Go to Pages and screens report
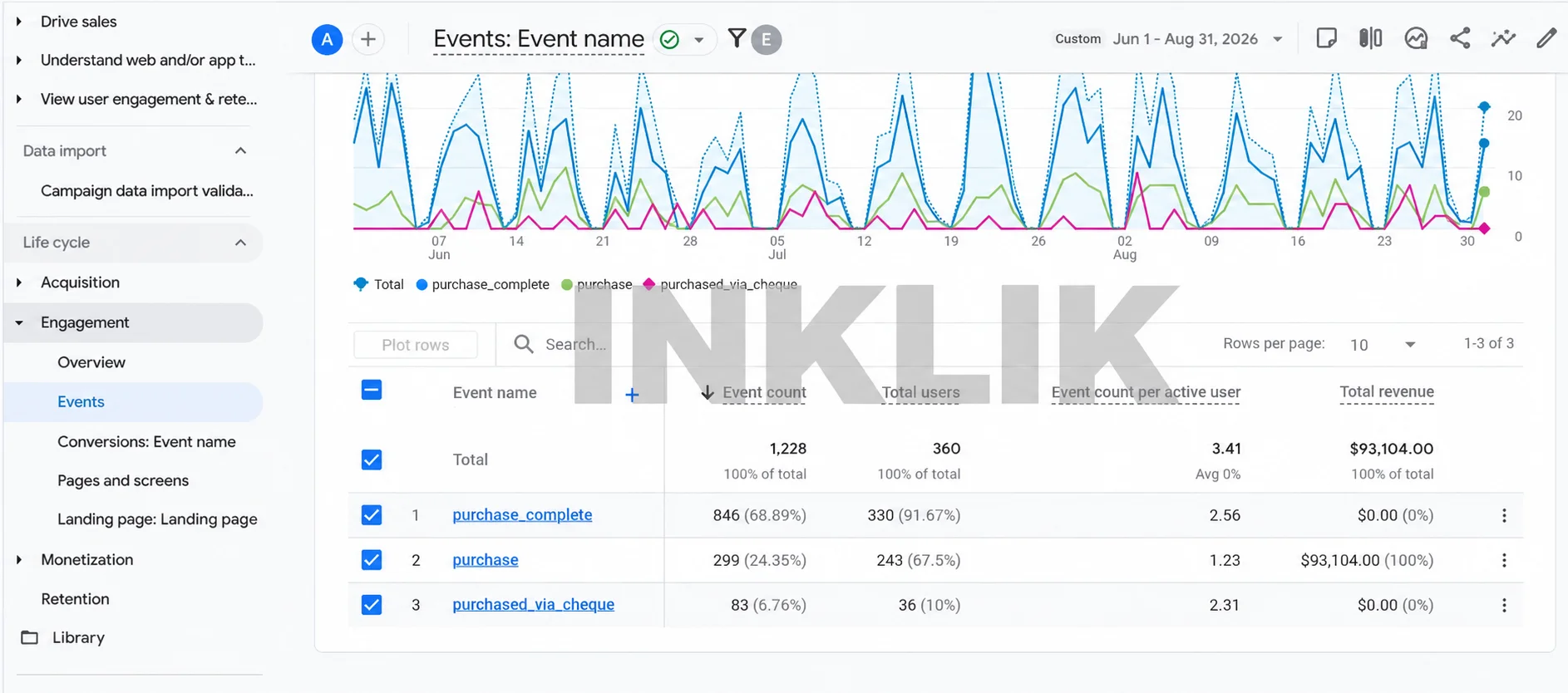Image resolution: width=1568 pixels, height=693 pixels. [123, 481]
